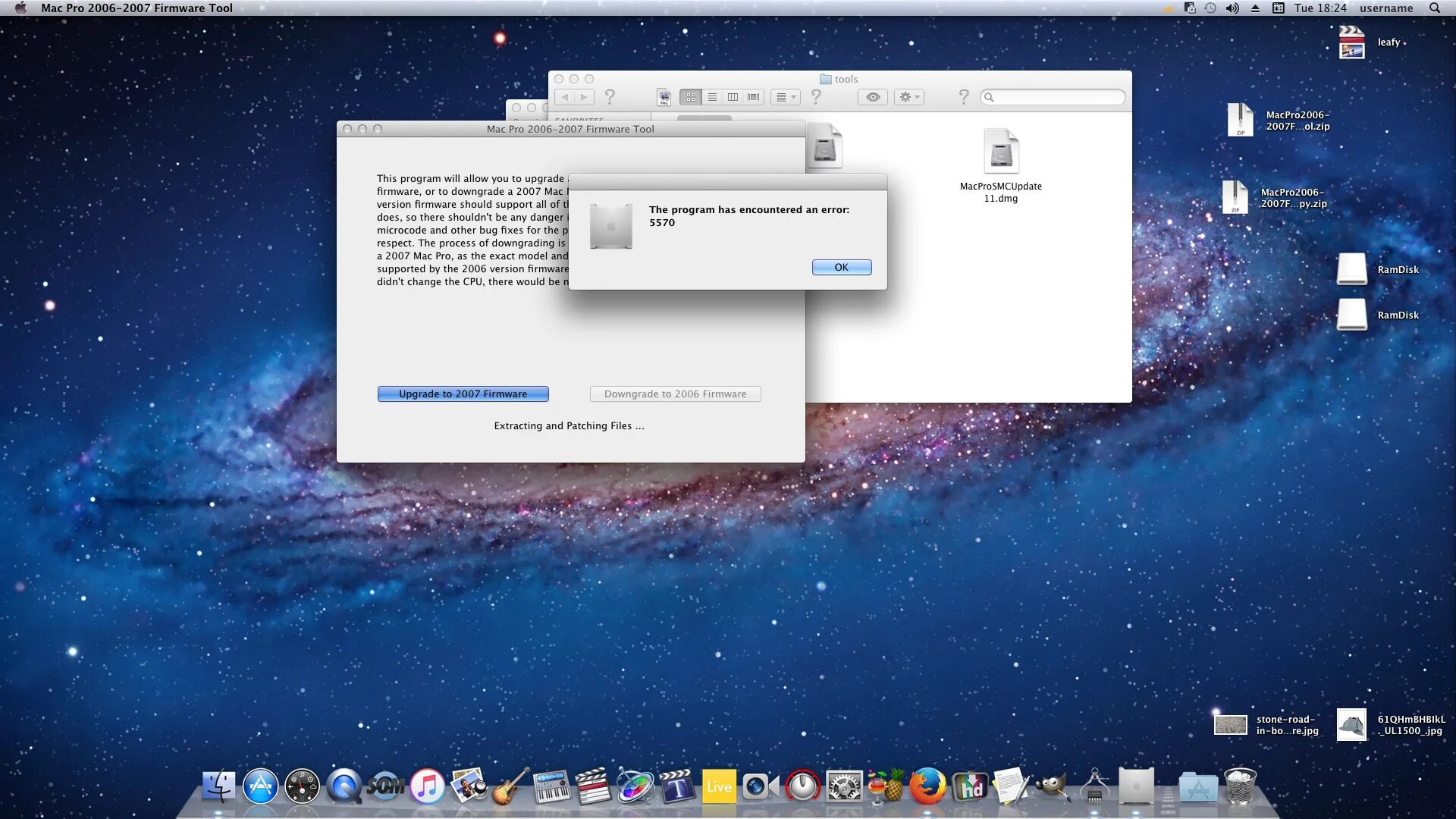Image resolution: width=1456 pixels, height=819 pixels.
Task: Open Mac Pro 2006-2007 Firmware Tool menu
Action: pos(136,8)
